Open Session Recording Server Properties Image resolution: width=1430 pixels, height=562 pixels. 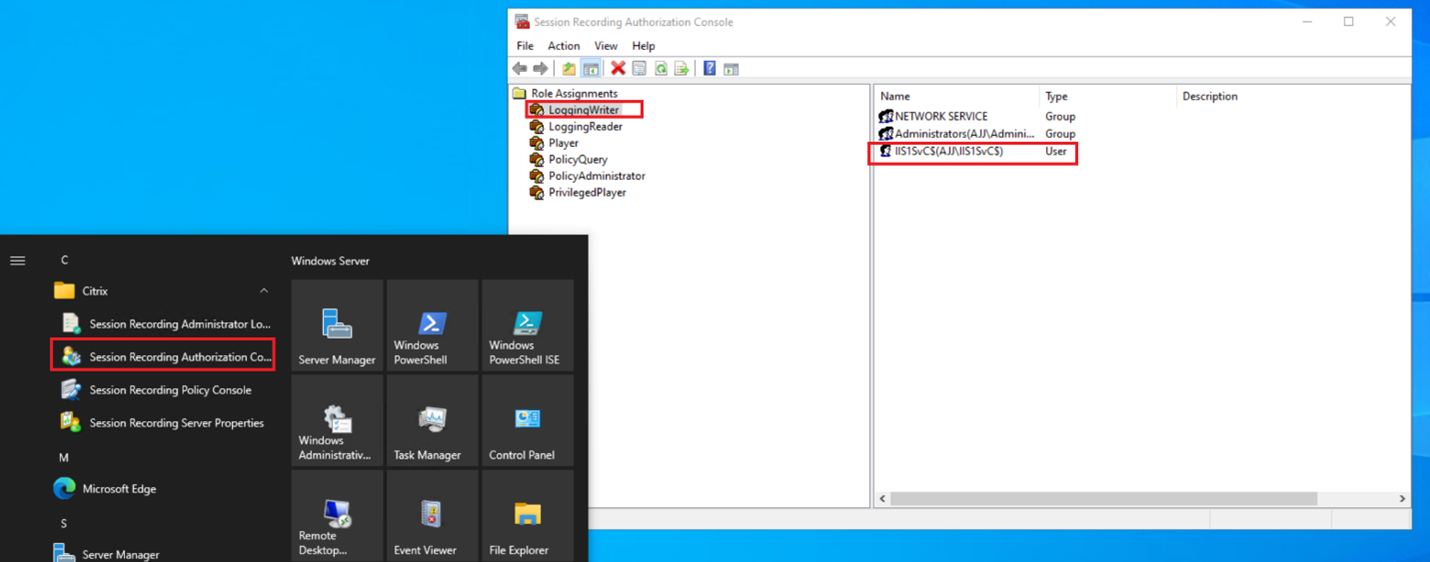point(162,423)
